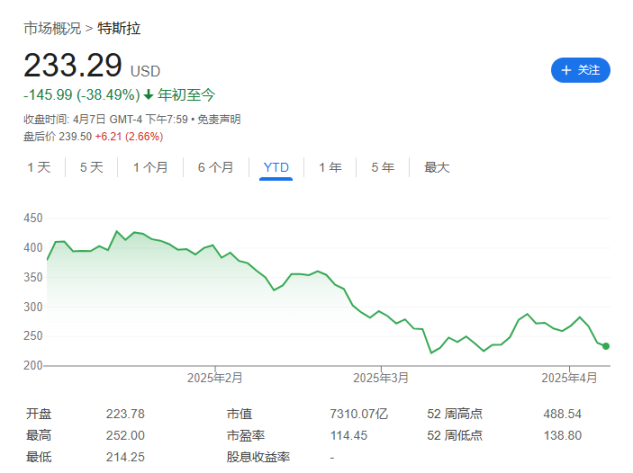The image size is (633, 473).
Task: Click the 2025年3月 axis label
Action: [381, 378]
